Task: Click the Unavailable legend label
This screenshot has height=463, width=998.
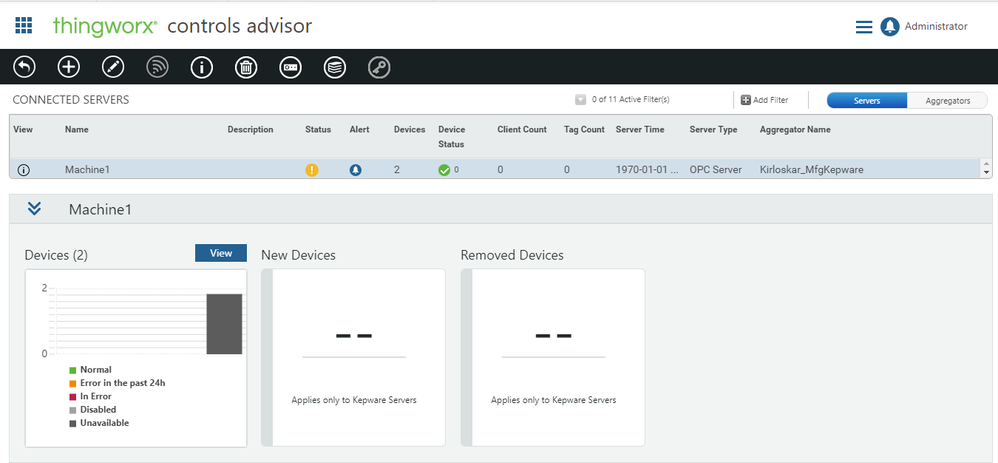Action: point(104,423)
